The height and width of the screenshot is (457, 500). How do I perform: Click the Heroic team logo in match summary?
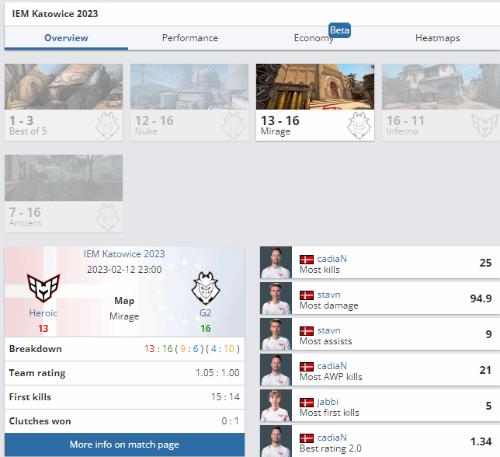[43, 287]
